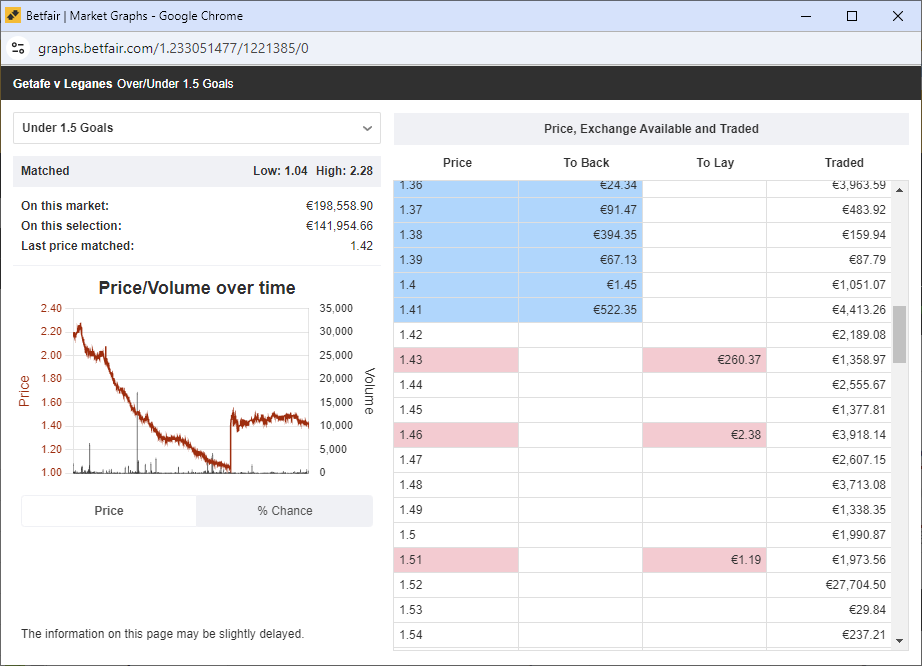Click the High: 2.28 matched text

point(344,171)
